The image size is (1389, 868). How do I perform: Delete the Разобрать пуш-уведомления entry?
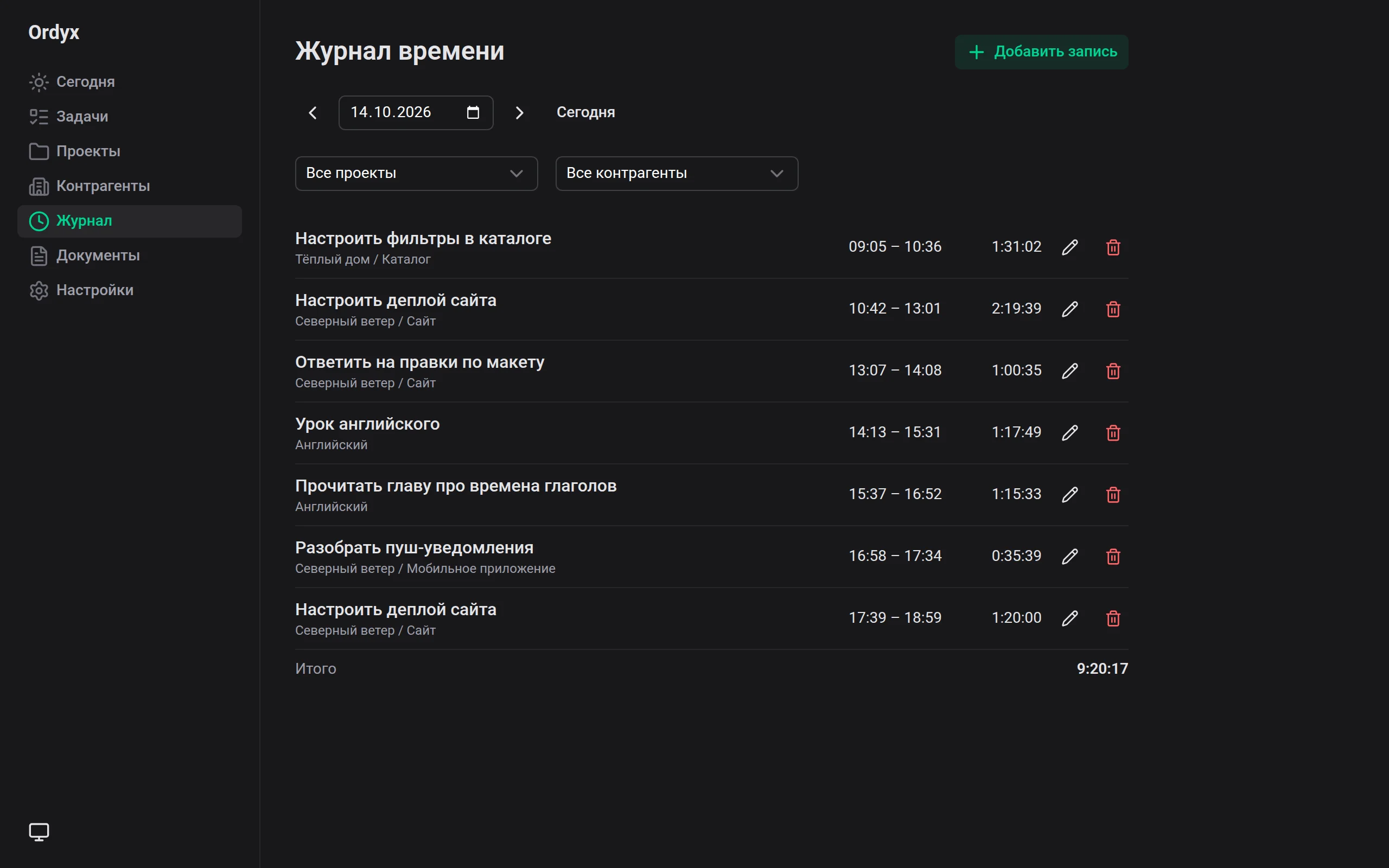pos(1113,556)
